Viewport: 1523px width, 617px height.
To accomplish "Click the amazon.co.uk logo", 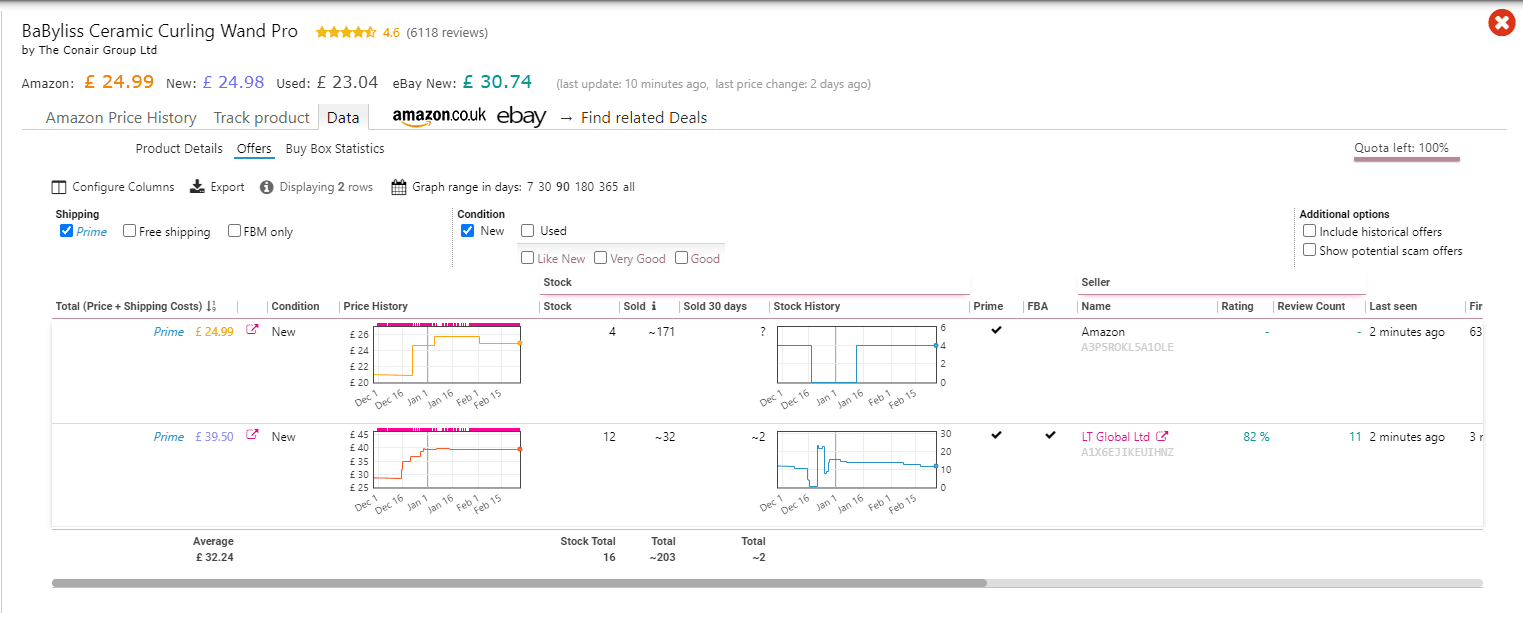I will [x=438, y=116].
